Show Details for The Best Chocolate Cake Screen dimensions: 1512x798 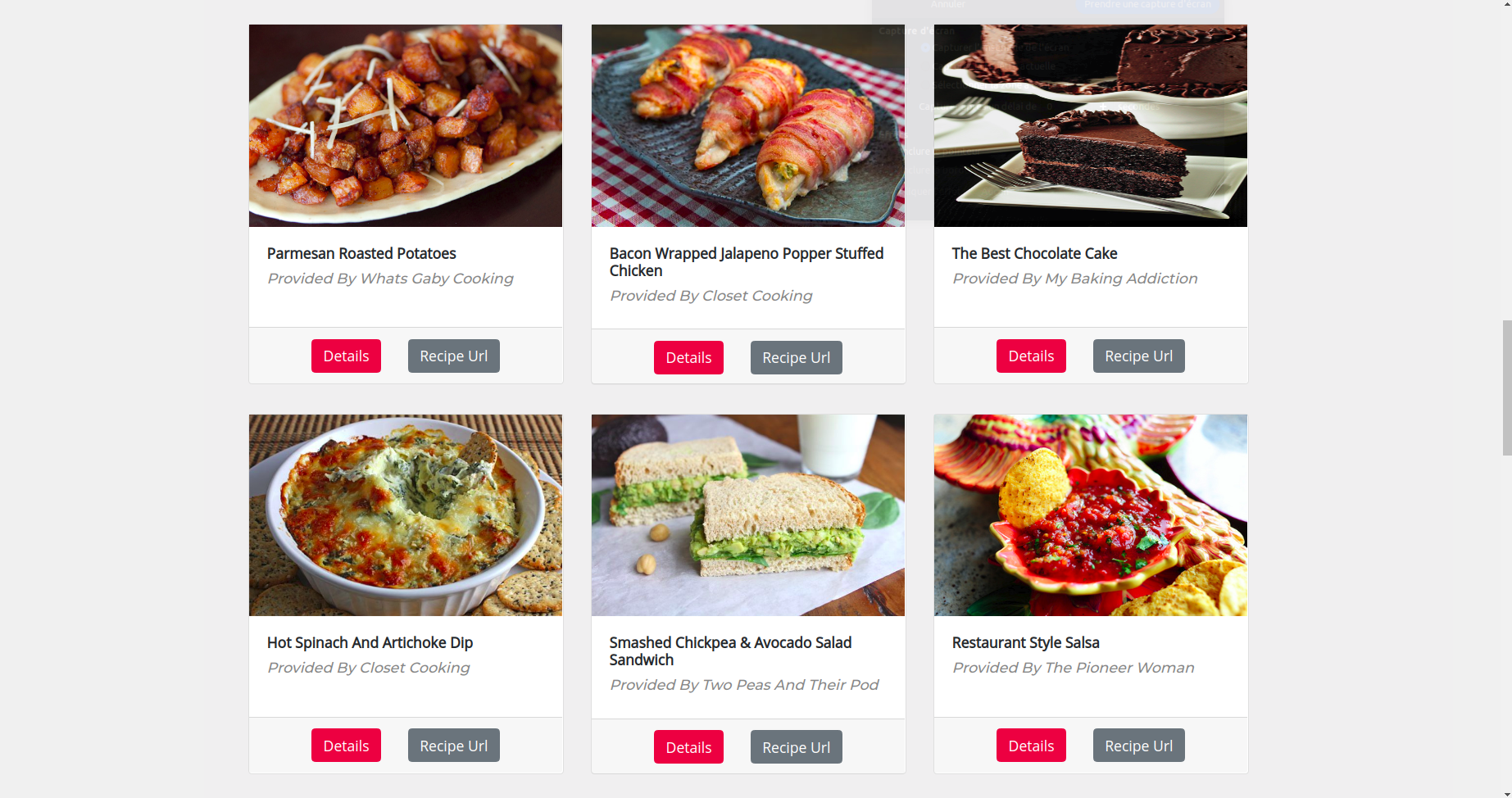(1031, 356)
